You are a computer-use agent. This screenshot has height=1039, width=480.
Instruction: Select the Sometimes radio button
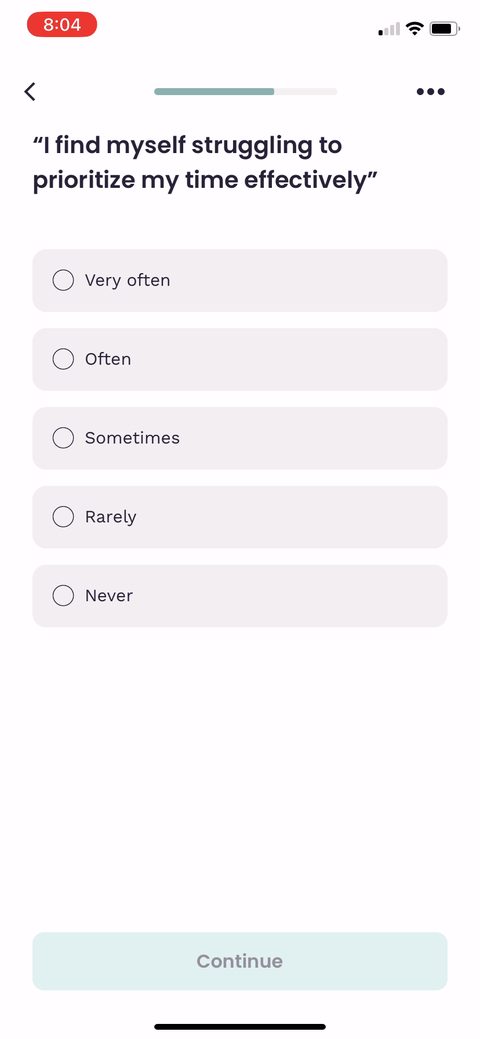pyautogui.click(x=63, y=438)
